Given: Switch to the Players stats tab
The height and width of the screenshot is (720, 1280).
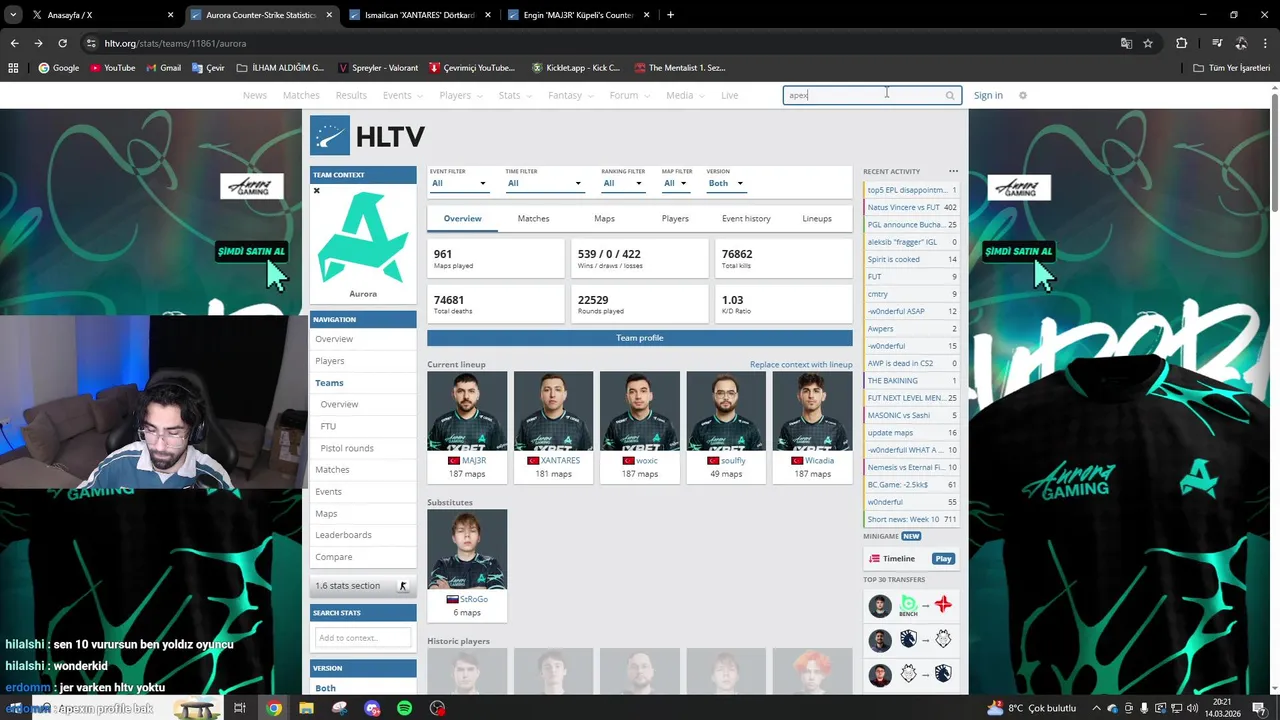Looking at the screenshot, I should tap(675, 218).
